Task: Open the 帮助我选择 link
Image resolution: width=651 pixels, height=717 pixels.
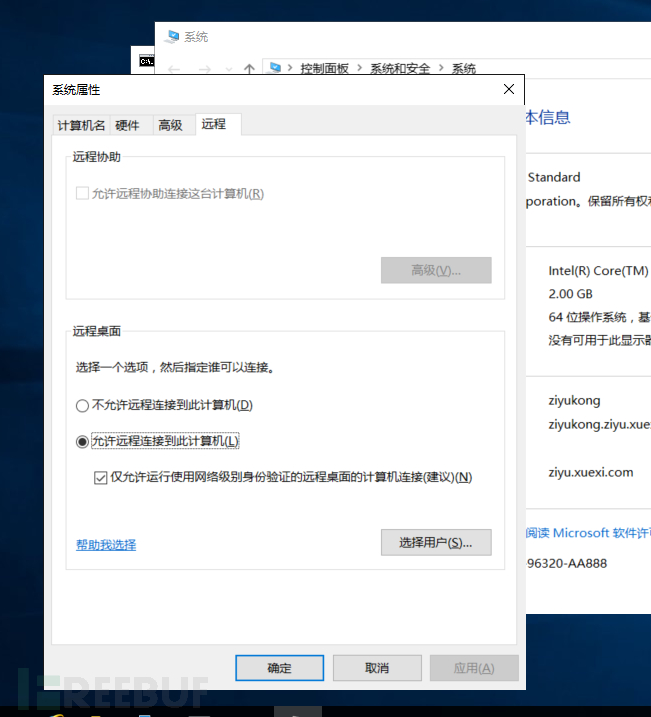Action: point(106,545)
